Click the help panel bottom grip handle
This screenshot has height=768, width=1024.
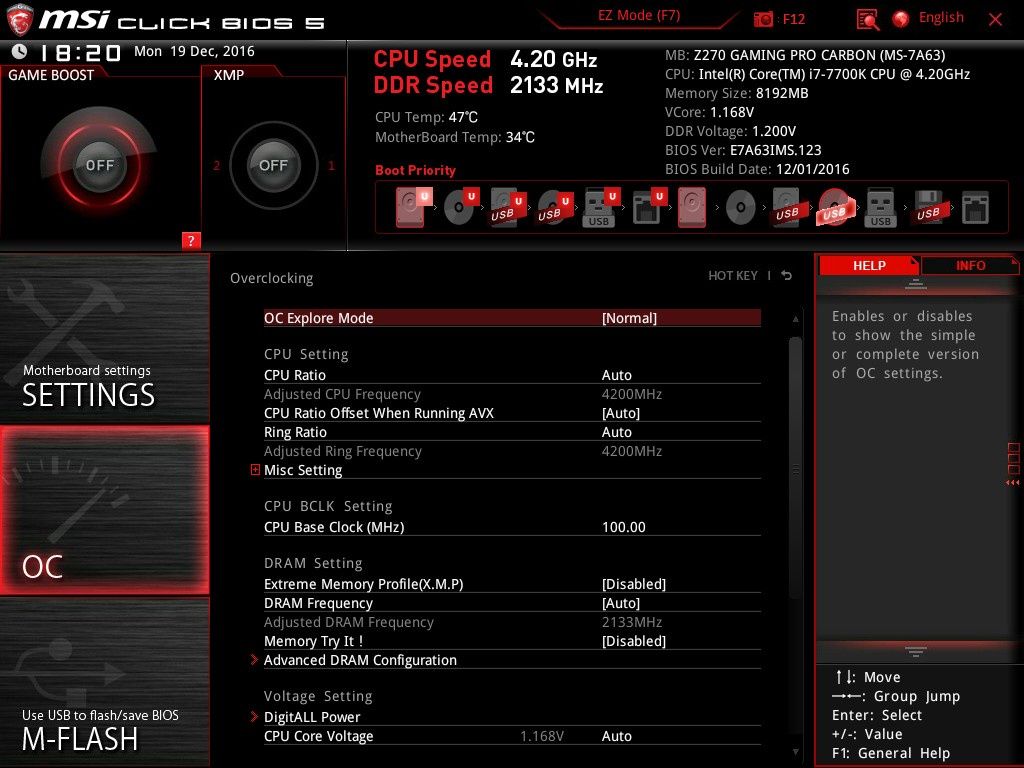coord(916,651)
